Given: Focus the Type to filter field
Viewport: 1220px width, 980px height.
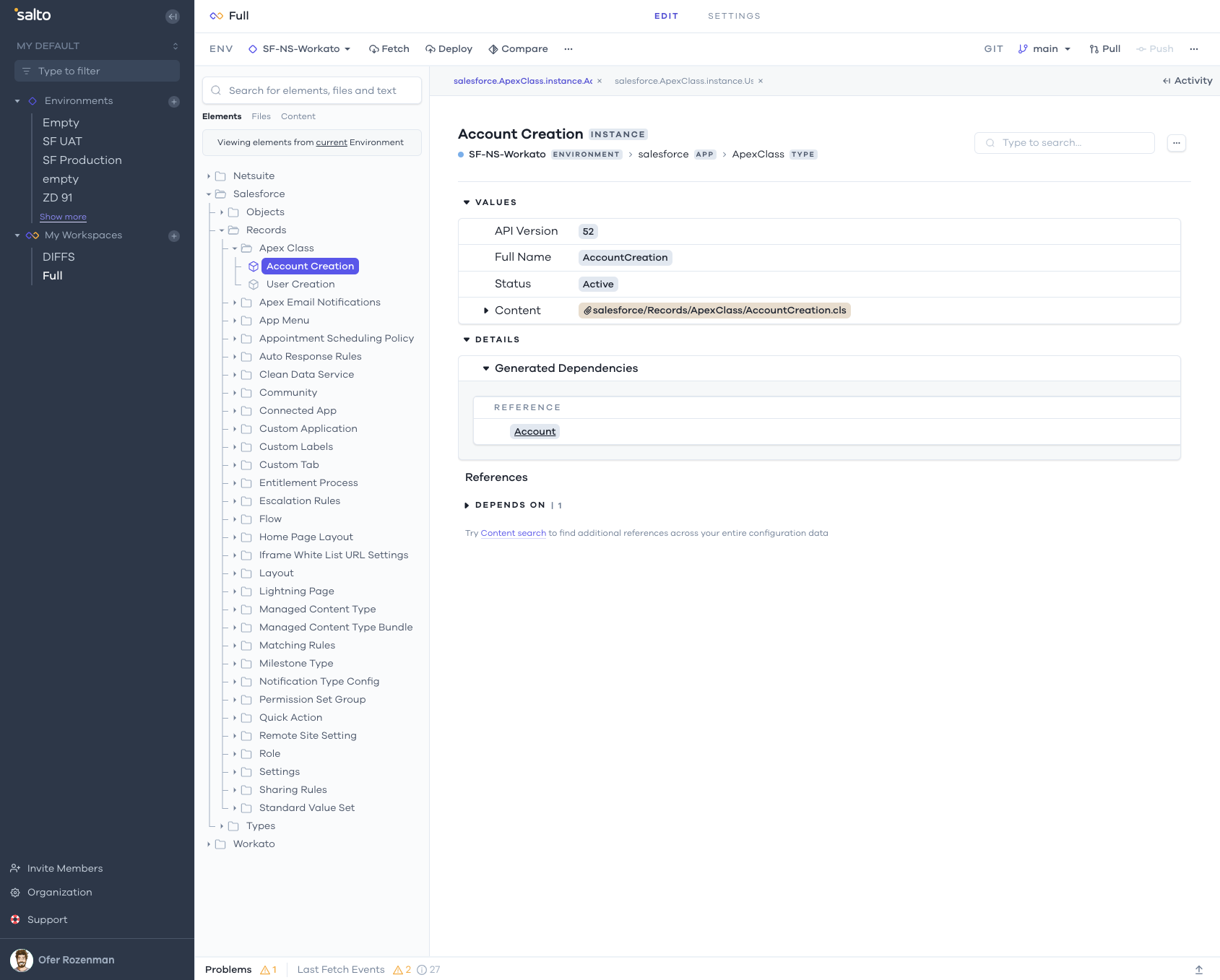Looking at the screenshot, I should point(97,71).
